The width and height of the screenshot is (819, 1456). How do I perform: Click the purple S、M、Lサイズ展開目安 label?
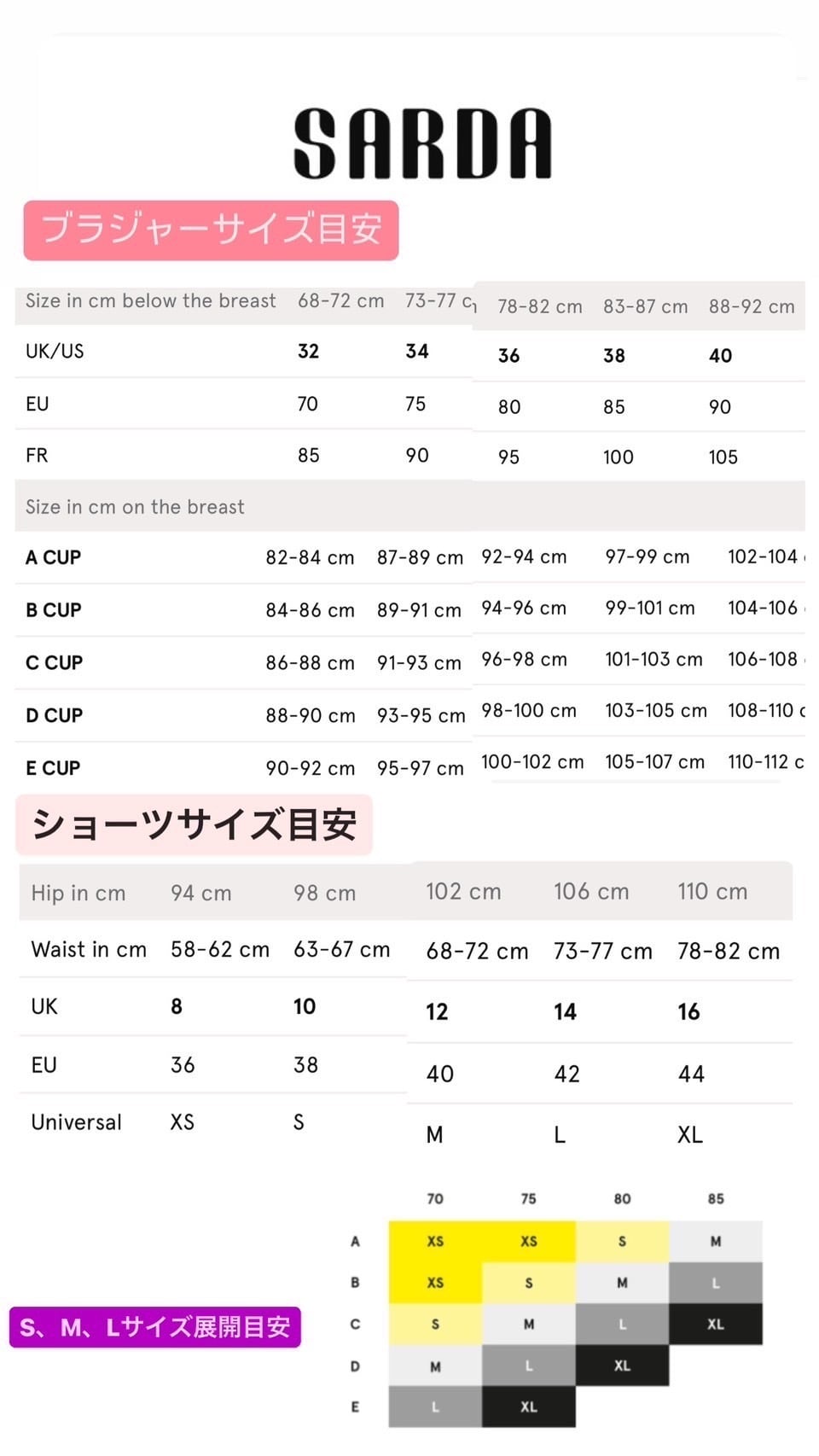click(154, 1327)
